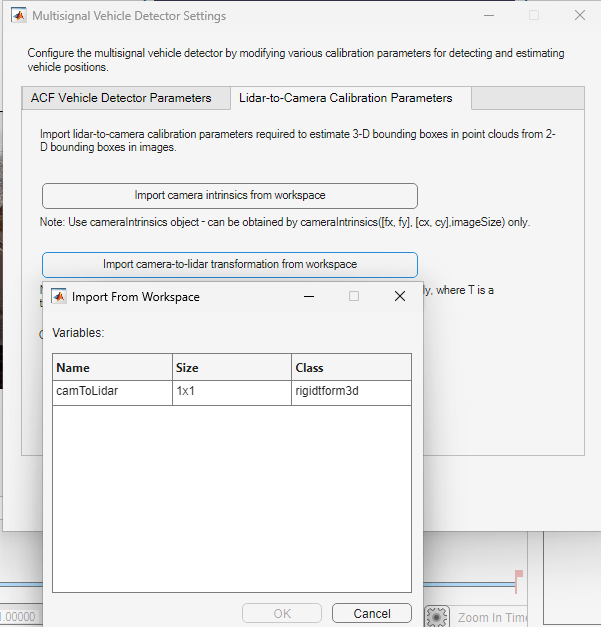Click the disabled OK button
The height and width of the screenshot is (627, 601).
[x=282, y=613]
